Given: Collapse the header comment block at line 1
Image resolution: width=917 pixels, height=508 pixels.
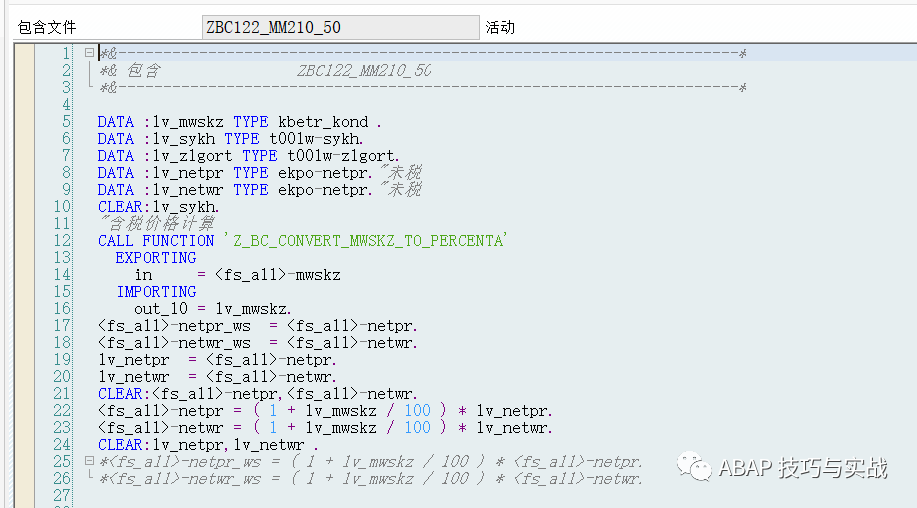Looking at the screenshot, I should tap(89, 53).
